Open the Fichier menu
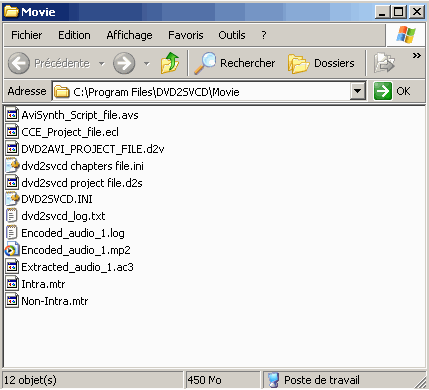This screenshot has width=429, height=390. pos(27,35)
